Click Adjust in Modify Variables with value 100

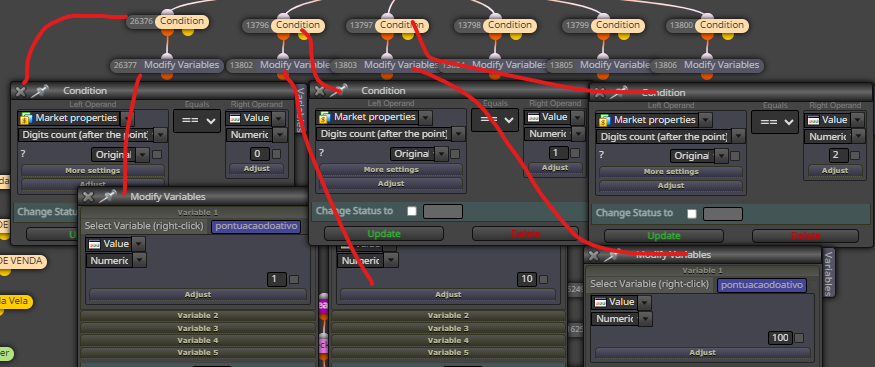(703, 352)
